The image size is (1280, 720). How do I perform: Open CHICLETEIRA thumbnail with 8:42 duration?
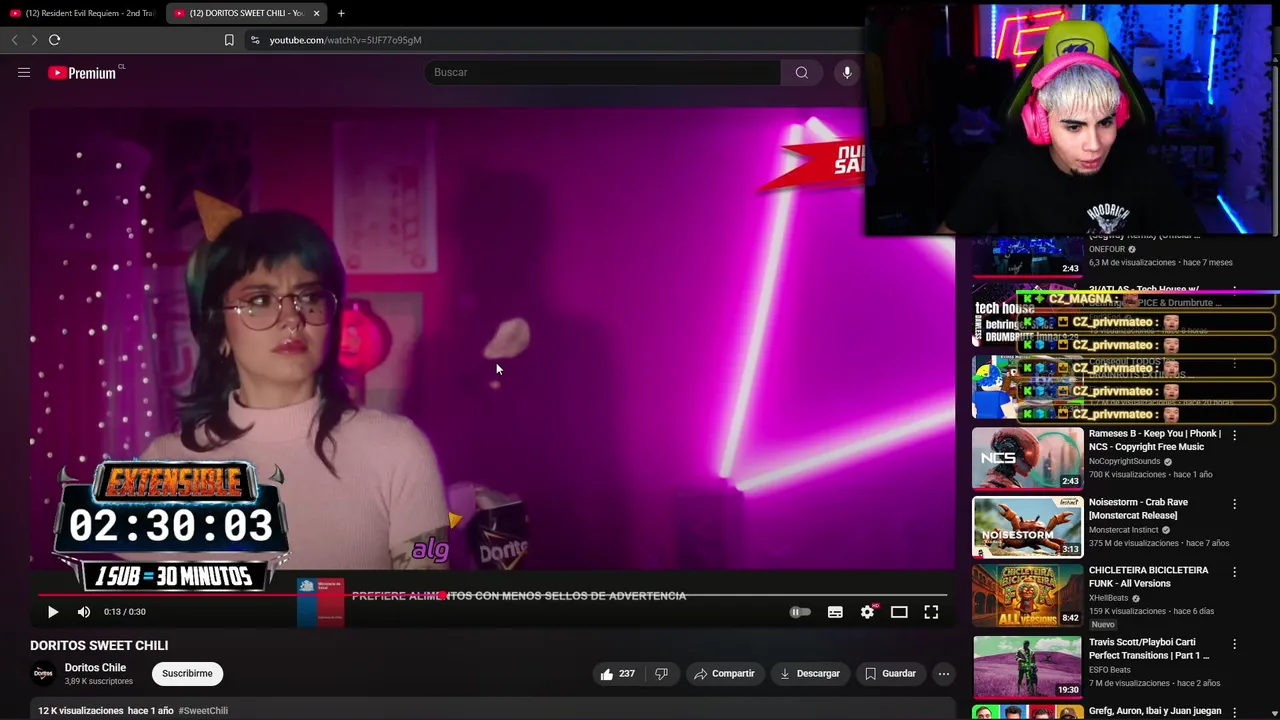coord(1027,595)
